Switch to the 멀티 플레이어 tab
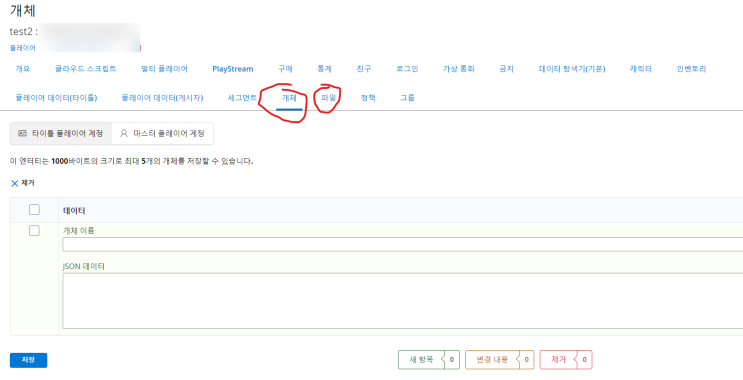The height and width of the screenshot is (380, 743). (164, 69)
